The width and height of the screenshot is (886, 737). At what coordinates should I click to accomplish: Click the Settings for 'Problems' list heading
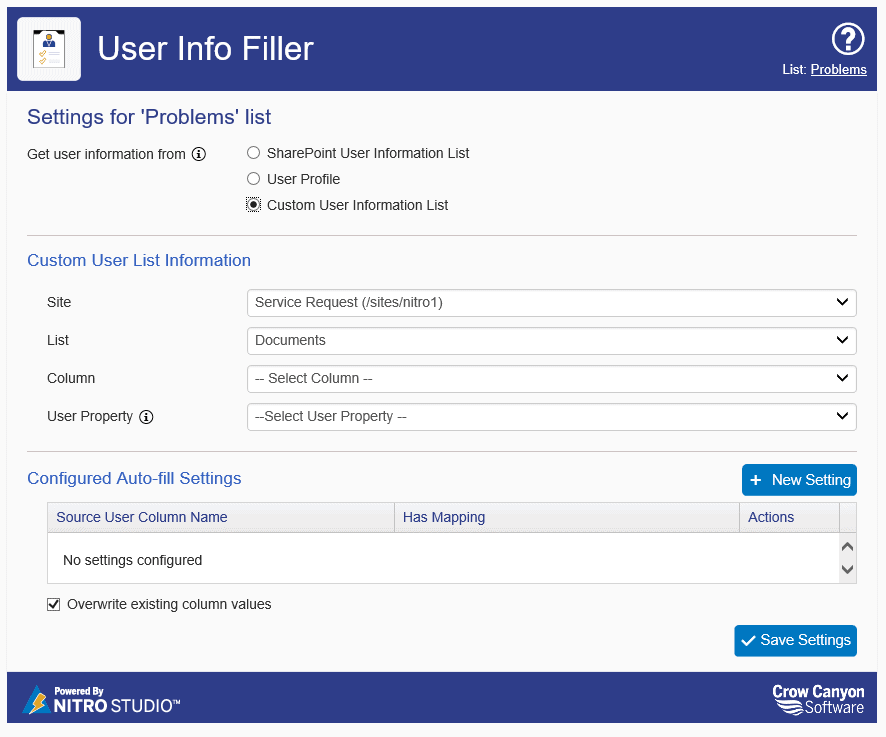coord(149,117)
